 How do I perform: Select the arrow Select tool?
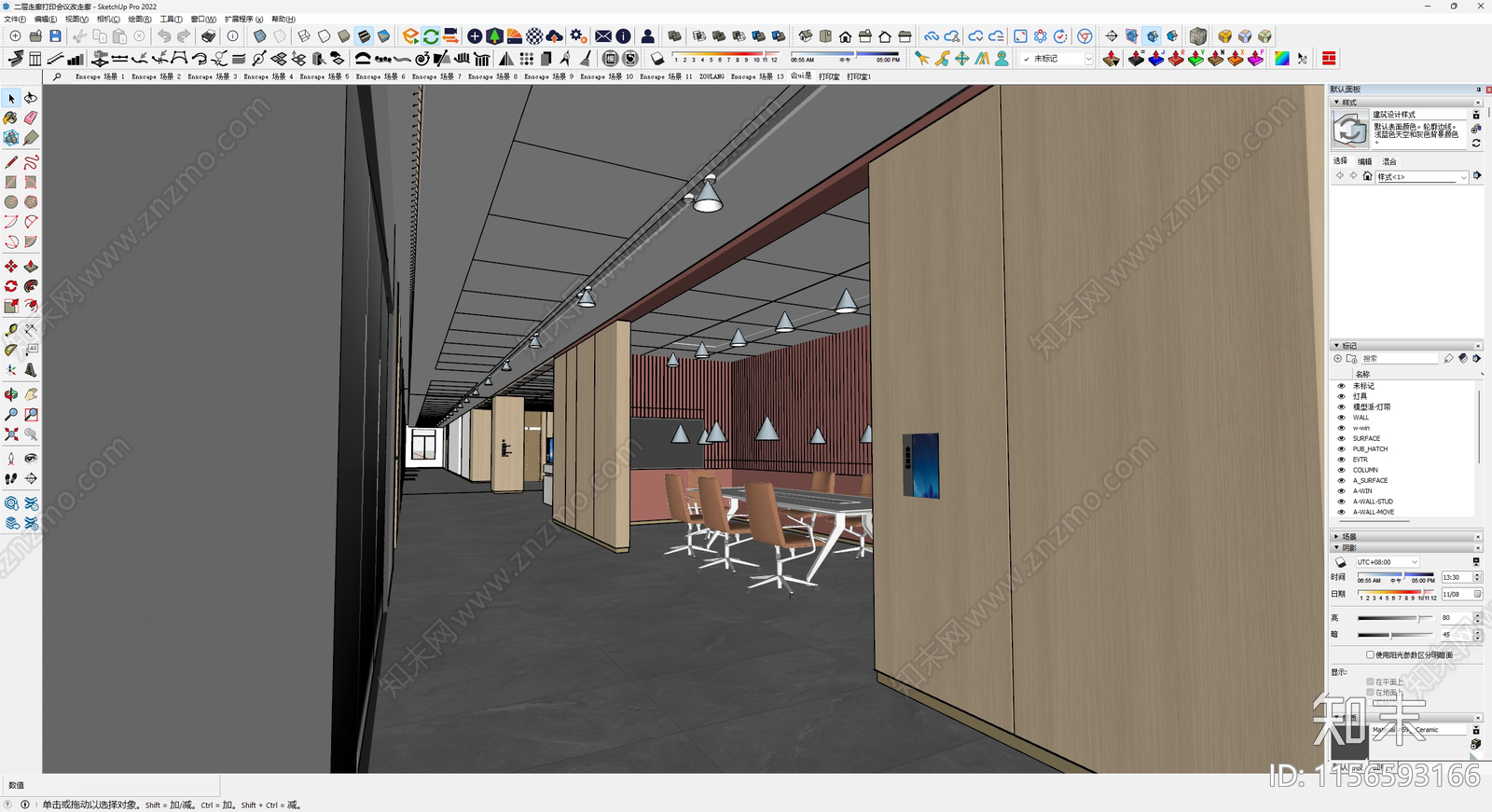tap(11, 98)
